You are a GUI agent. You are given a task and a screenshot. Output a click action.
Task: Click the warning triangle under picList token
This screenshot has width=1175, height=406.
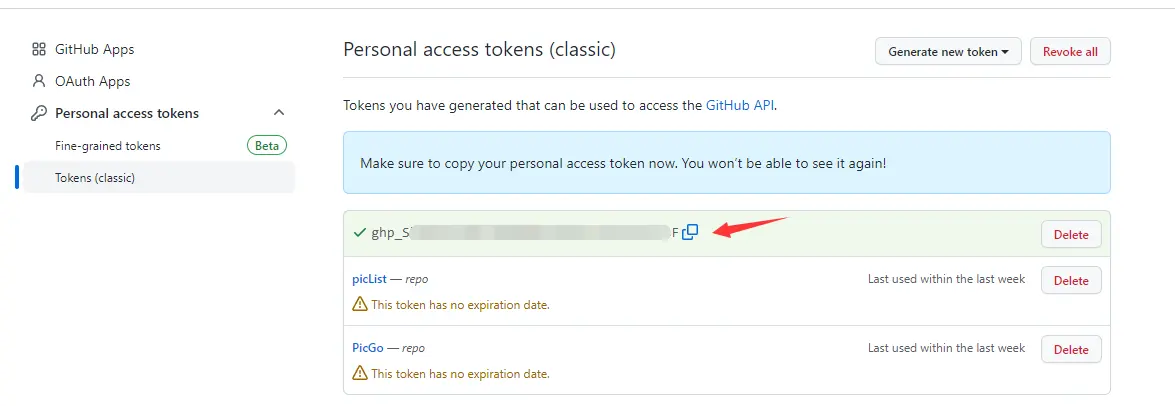360,304
